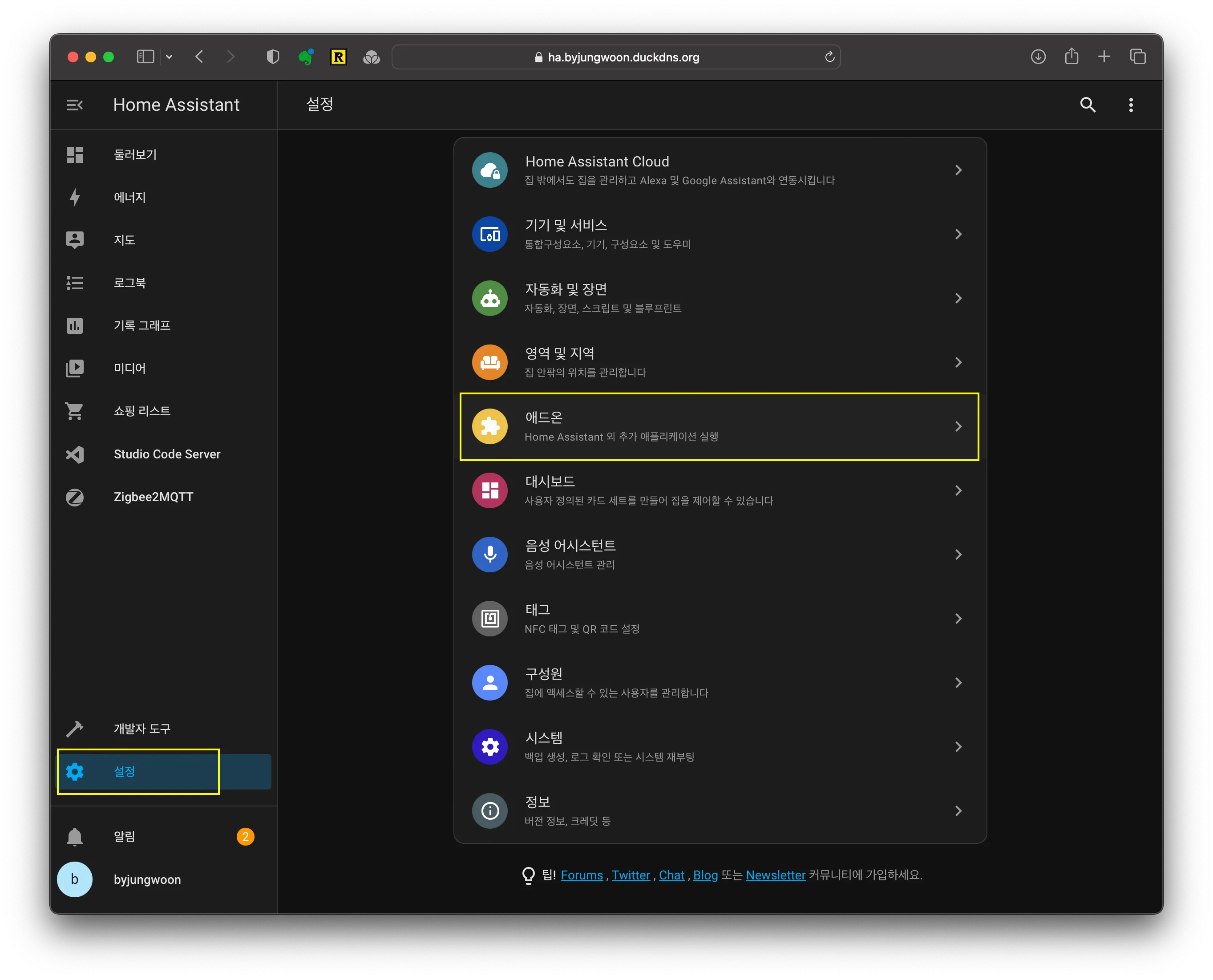Open the Forums community link
Screen dimensions: 1213x980
pyautogui.click(x=582, y=875)
